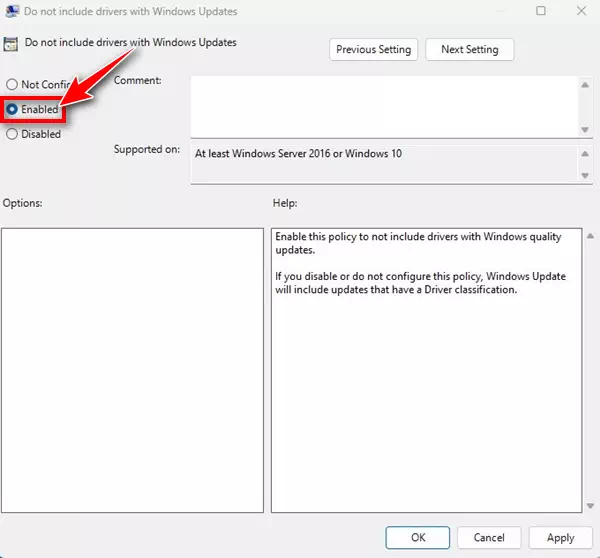Screen dimensions: 600x558
Task: Click the 'Do not include drivers with Windows Updates' heading
Action: (x=130, y=42)
